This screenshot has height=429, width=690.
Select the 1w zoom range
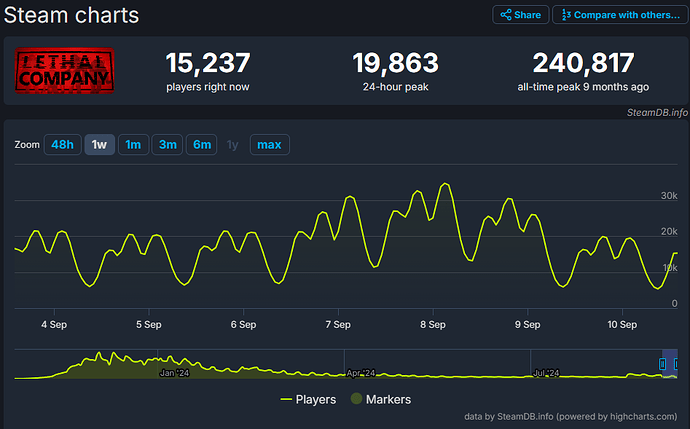pos(99,144)
